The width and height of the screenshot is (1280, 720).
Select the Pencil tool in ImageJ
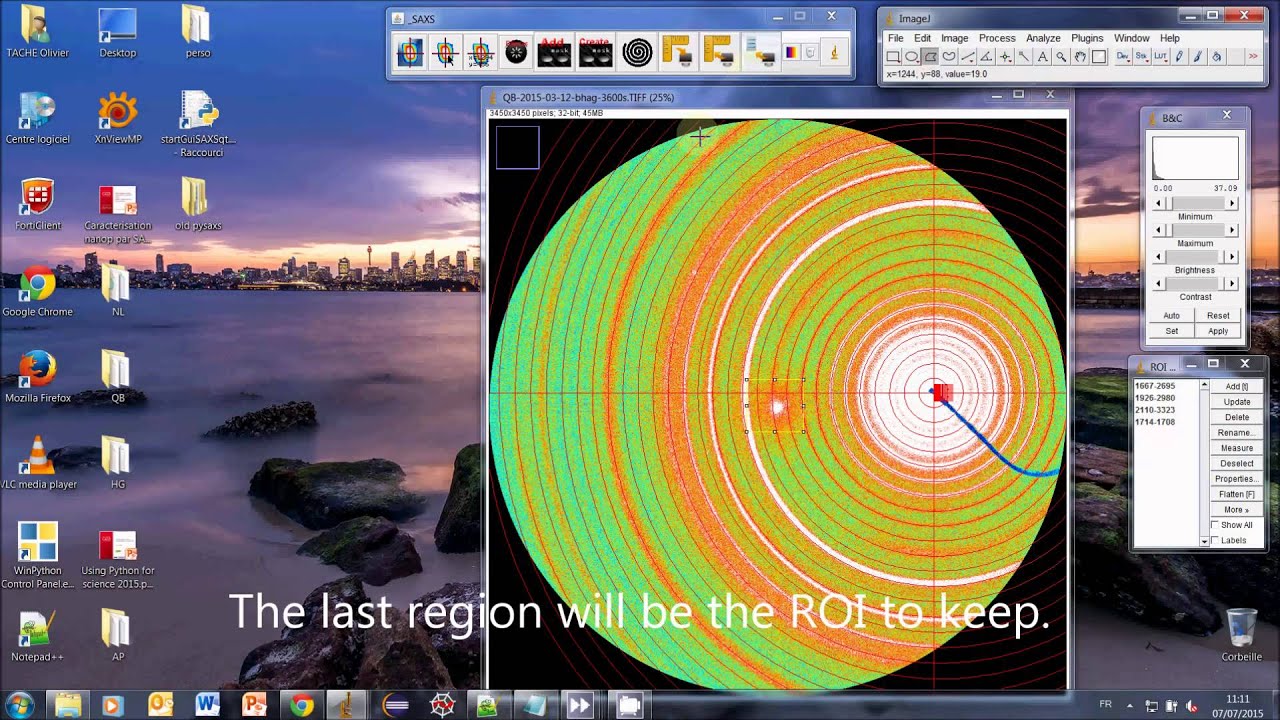1180,57
